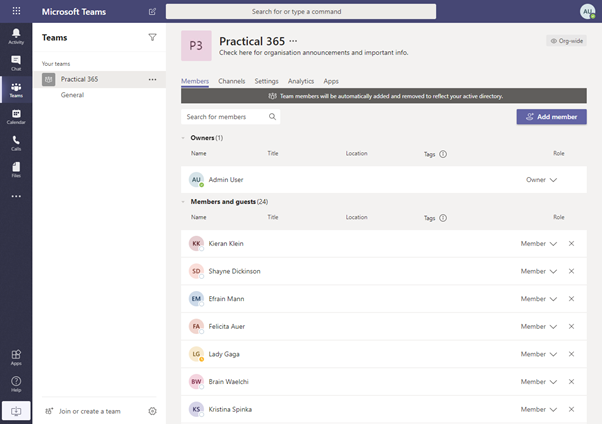Open Files in the sidebar
This screenshot has height=424, width=602.
[x=16, y=170]
